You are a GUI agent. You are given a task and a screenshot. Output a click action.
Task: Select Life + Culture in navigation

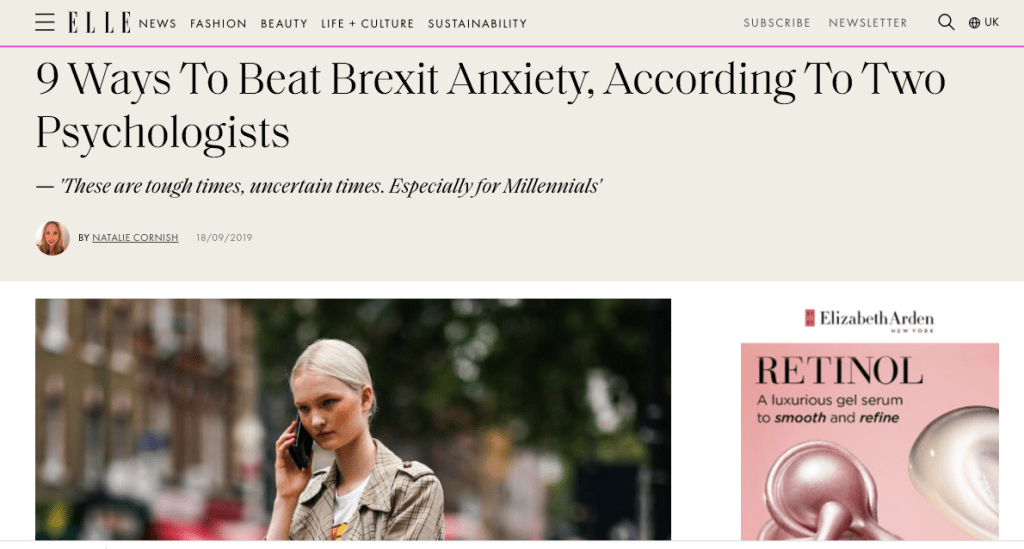(x=367, y=24)
